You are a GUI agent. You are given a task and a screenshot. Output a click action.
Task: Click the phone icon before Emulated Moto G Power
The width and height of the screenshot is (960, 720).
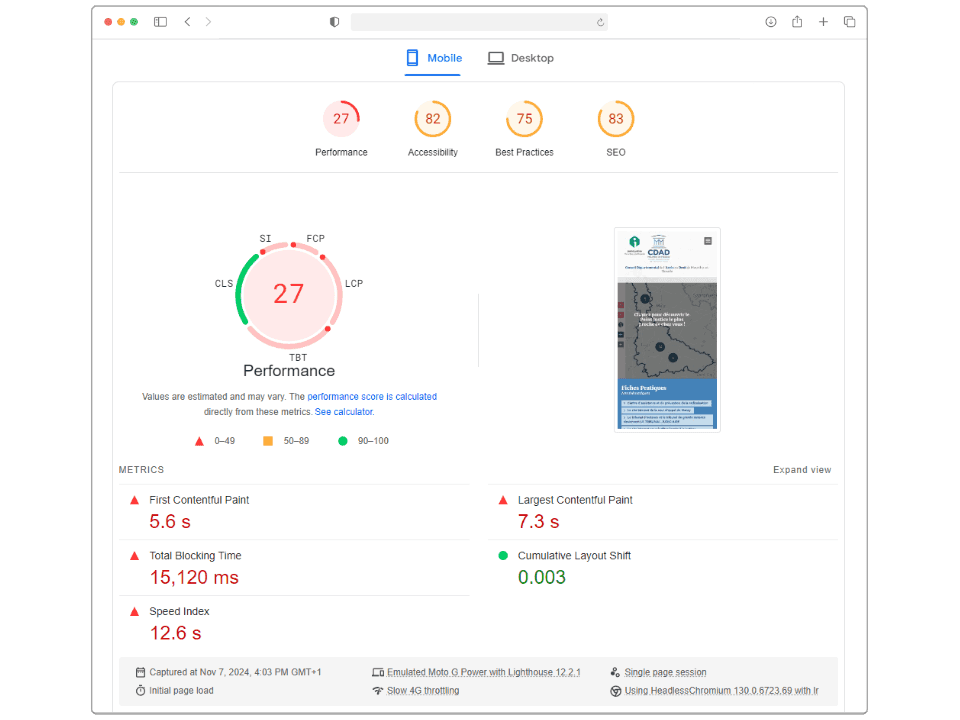379,671
